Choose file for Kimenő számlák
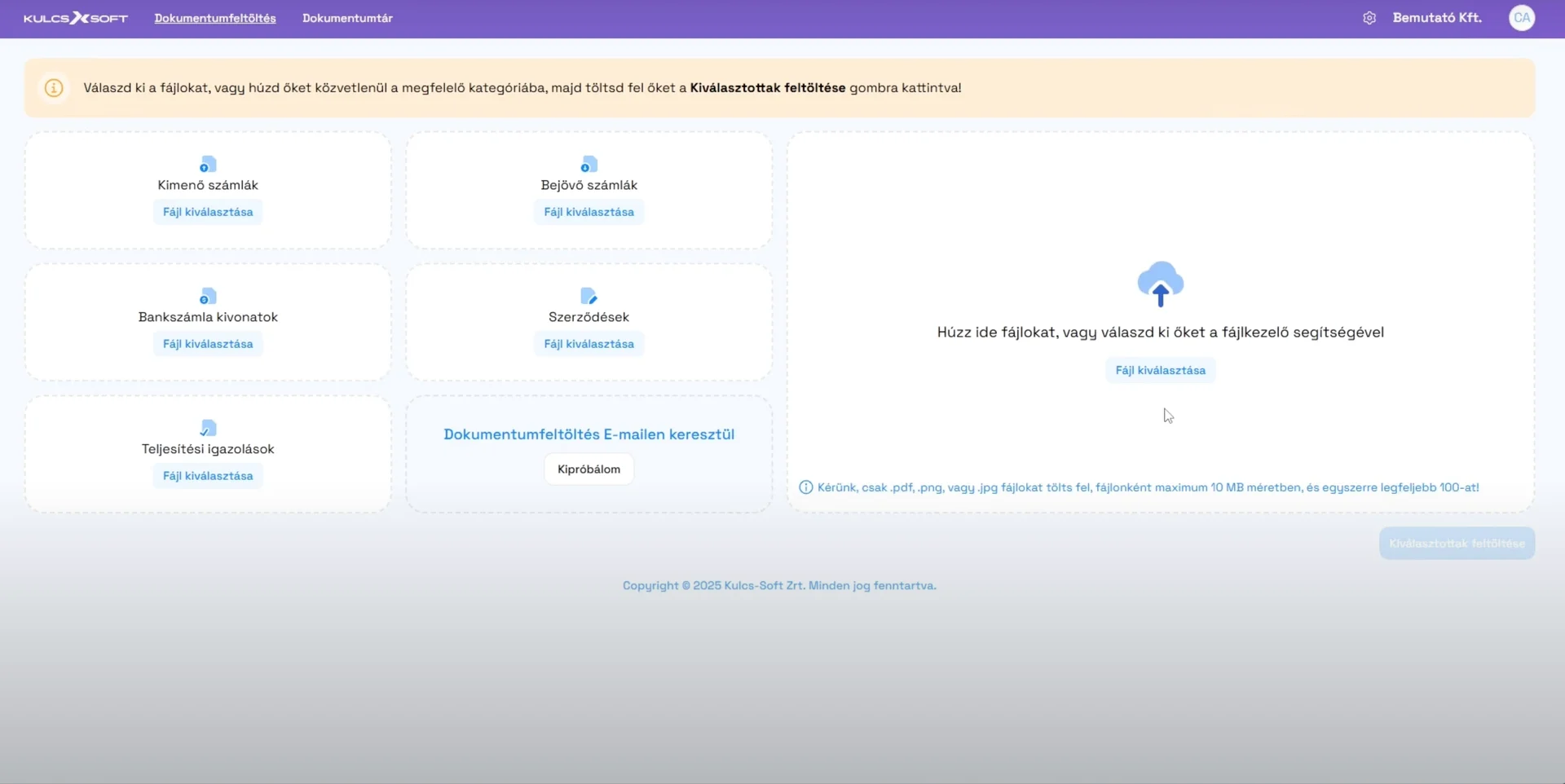1565x784 pixels. click(x=208, y=212)
